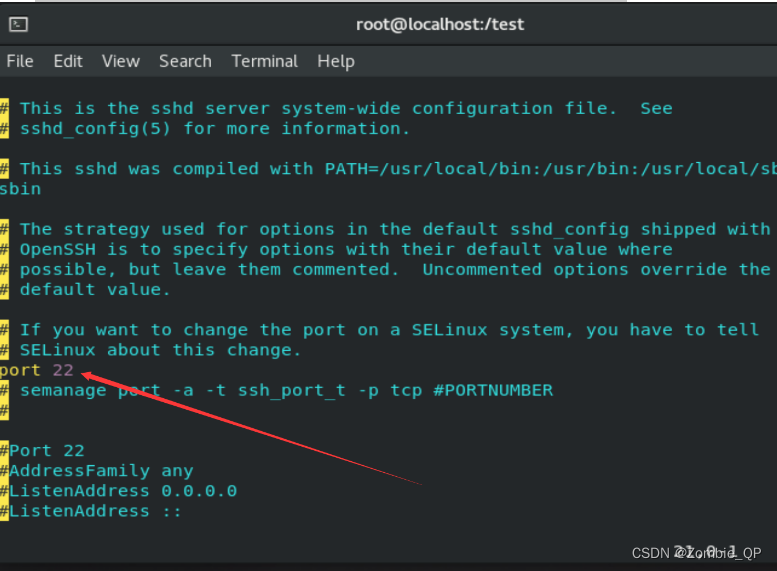Open the Search menu
777x571 pixels.
tap(185, 61)
